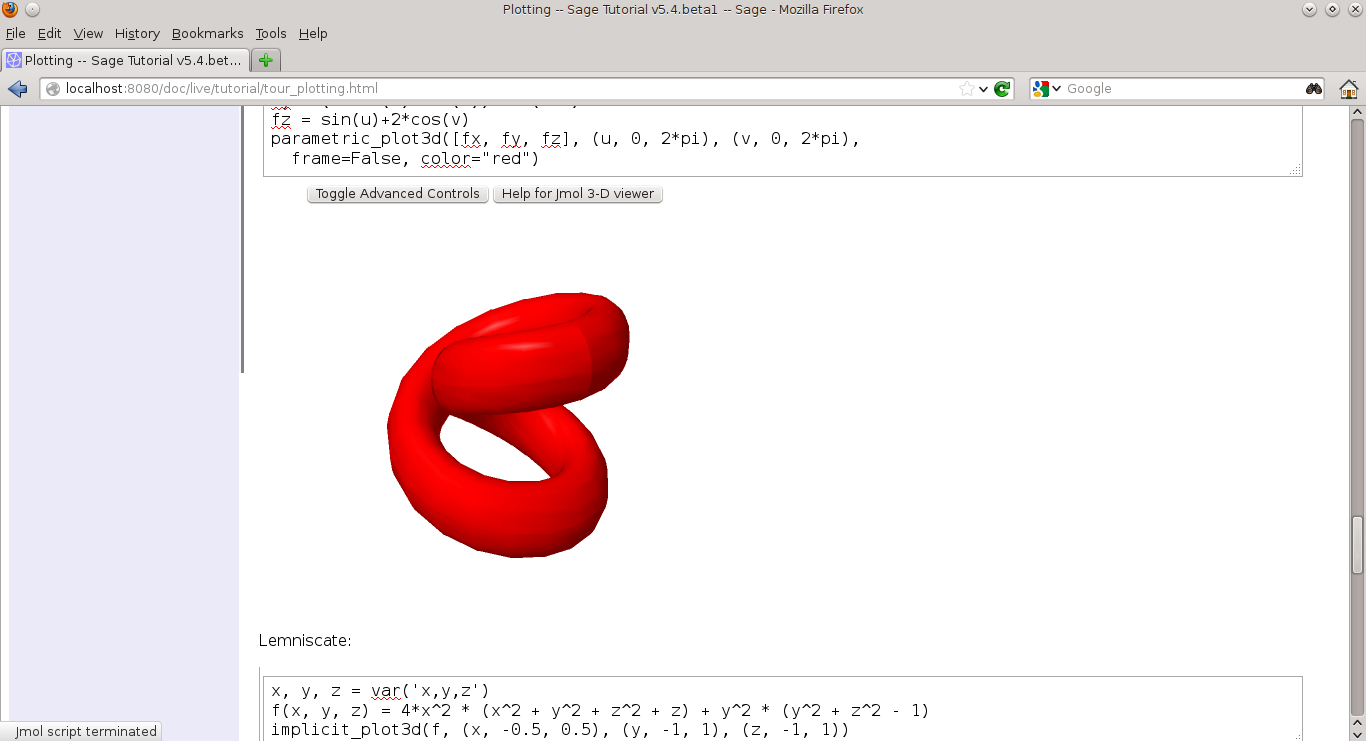
Task: Click the Firefox logo in the title bar
Action: [x=11, y=9]
